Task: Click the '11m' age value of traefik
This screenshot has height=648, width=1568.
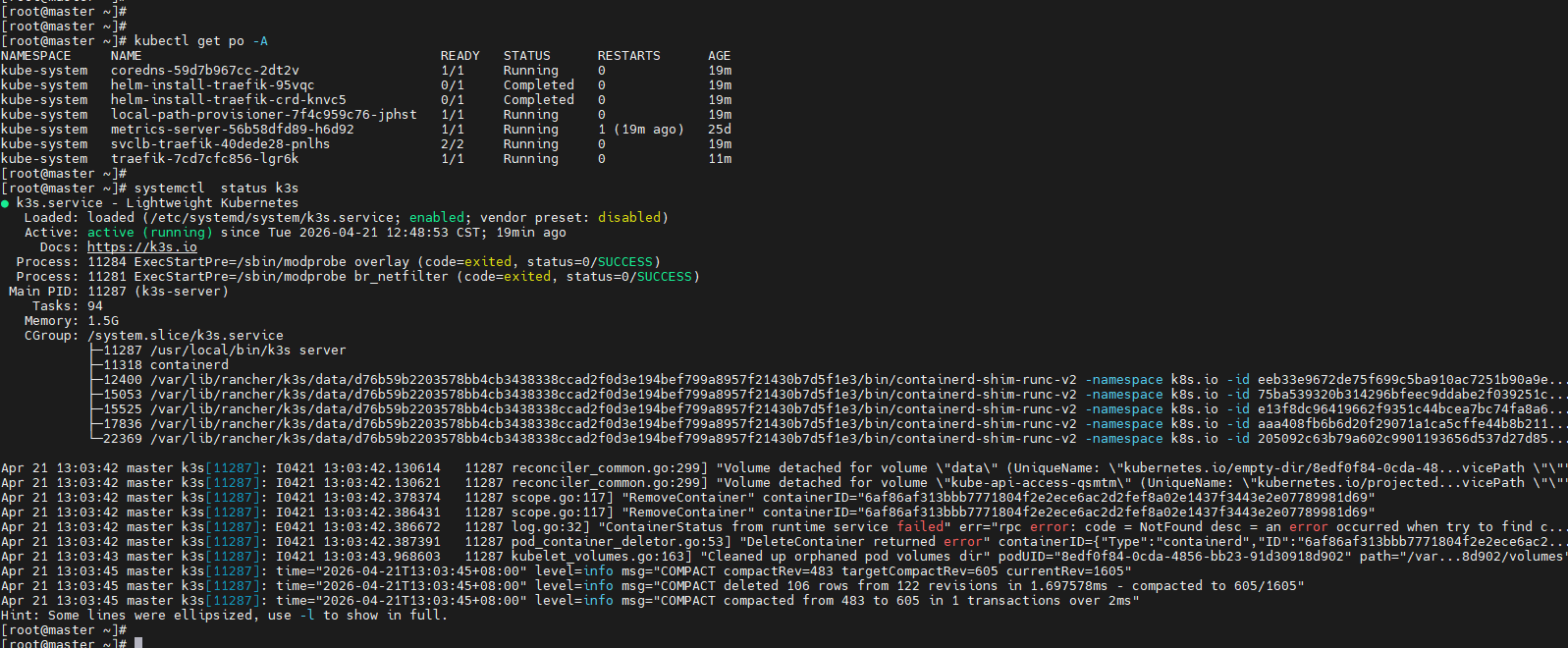Action: click(720, 159)
